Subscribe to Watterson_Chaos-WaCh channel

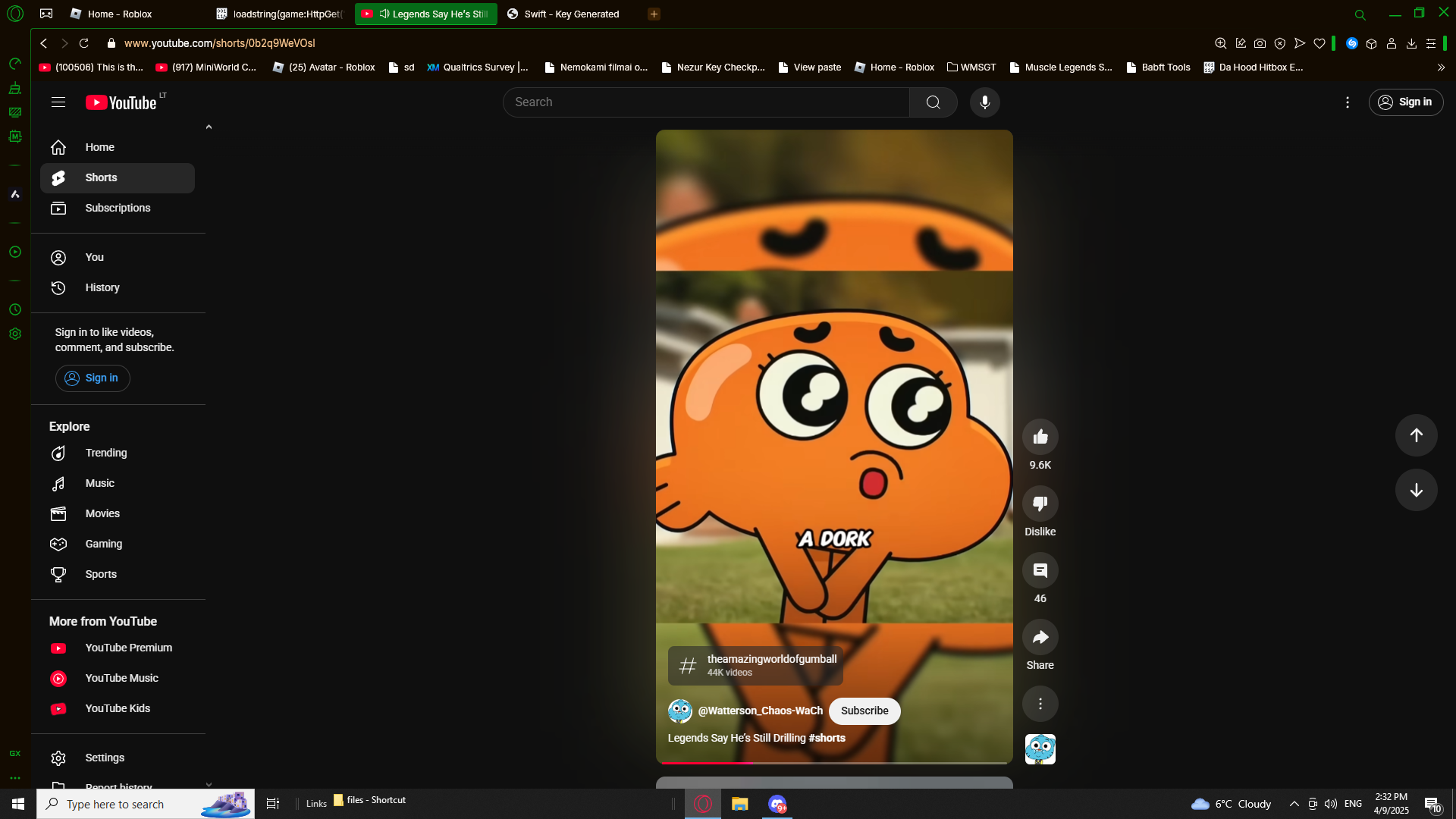(x=864, y=711)
